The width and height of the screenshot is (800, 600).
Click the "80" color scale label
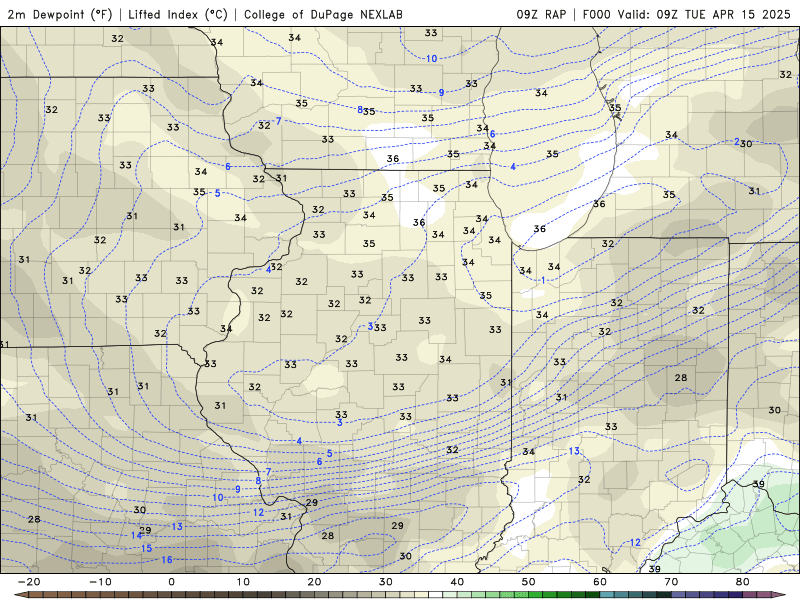(x=743, y=582)
